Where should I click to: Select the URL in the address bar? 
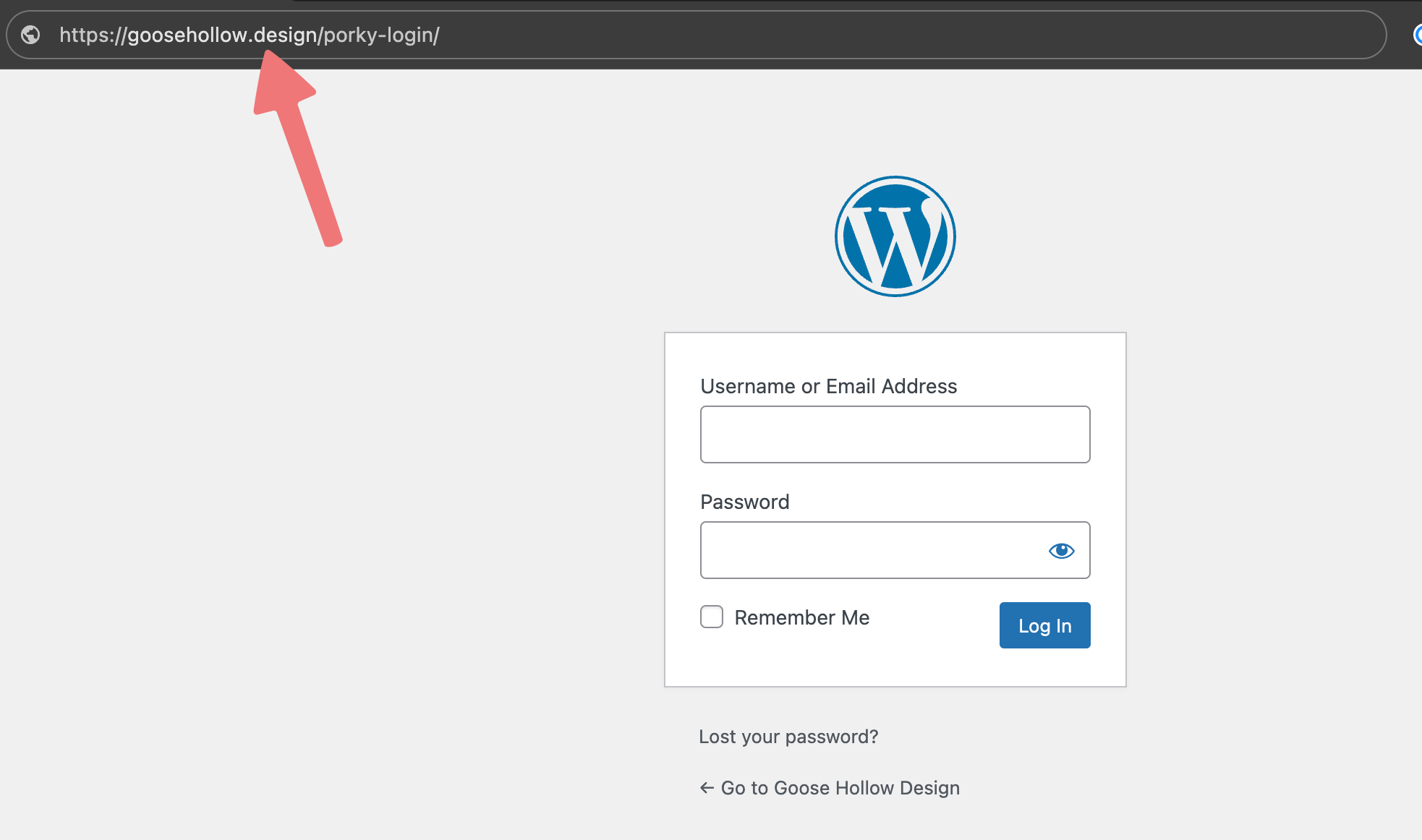pos(250,35)
